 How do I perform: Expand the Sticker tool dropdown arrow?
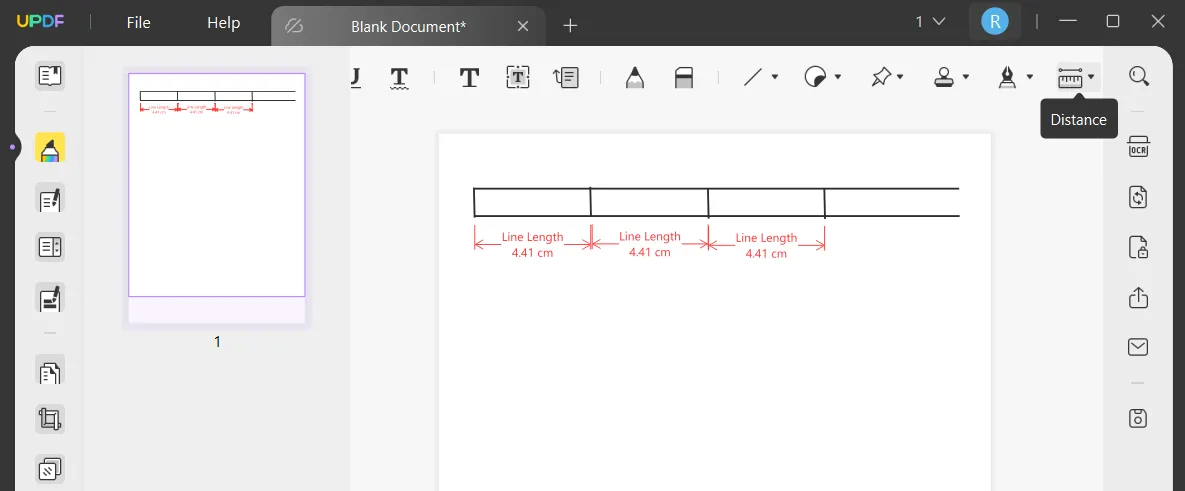[837, 77]
